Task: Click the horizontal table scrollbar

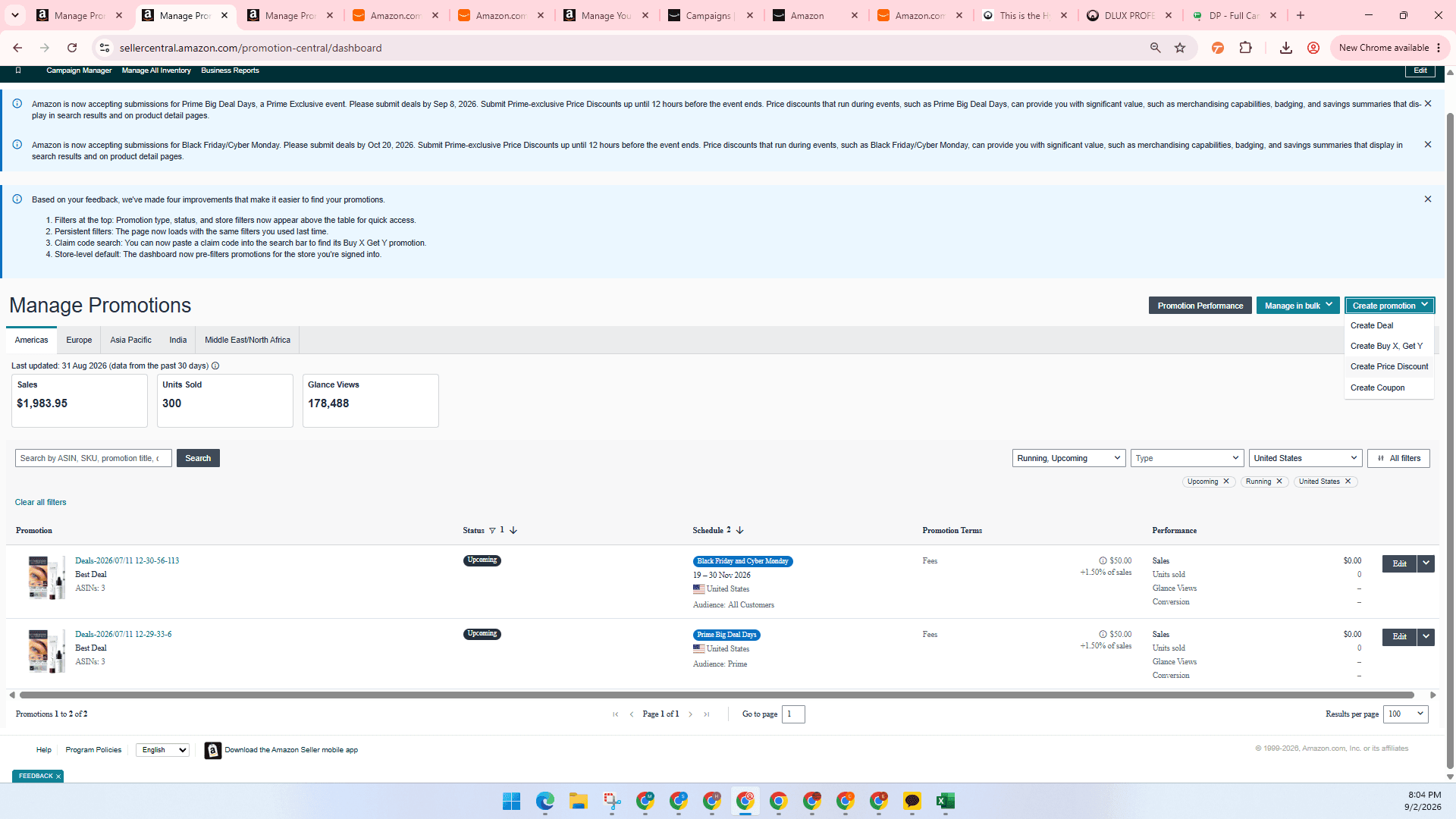Action: pyautogui.click(x=717, y=695)
